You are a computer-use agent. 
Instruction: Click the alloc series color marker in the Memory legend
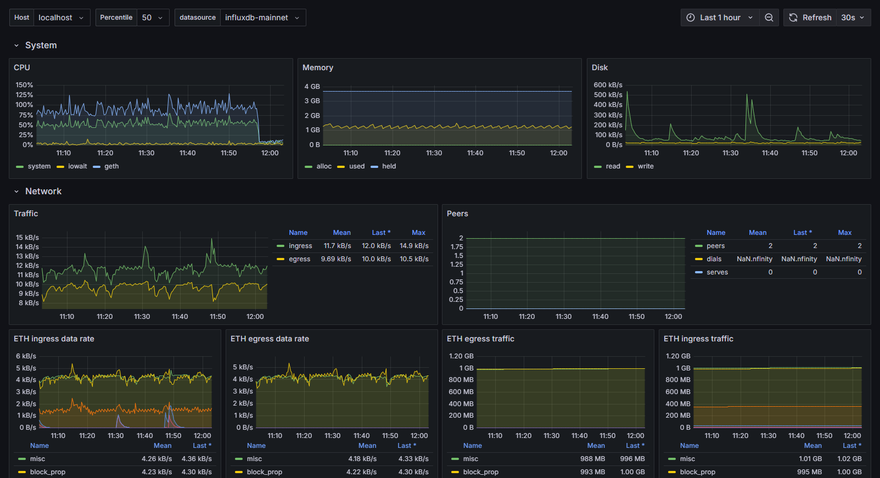[x=309, y=166]
